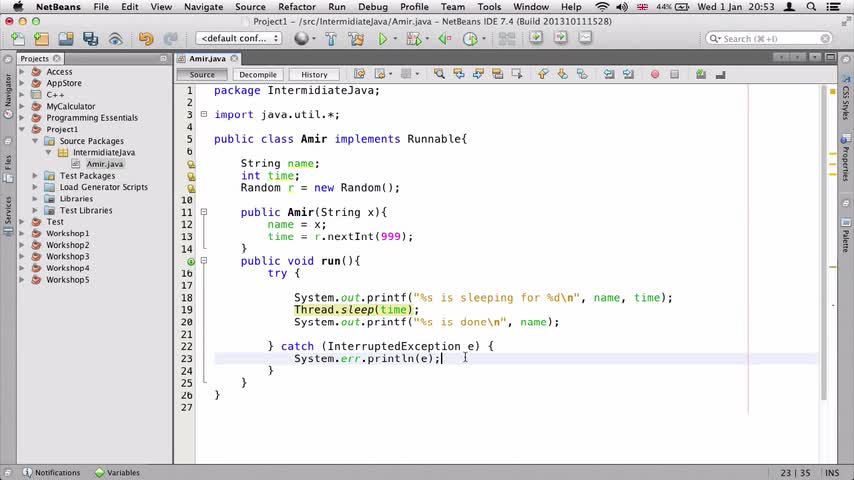Click the Next Bookmark icon

[x=563, y=74]
